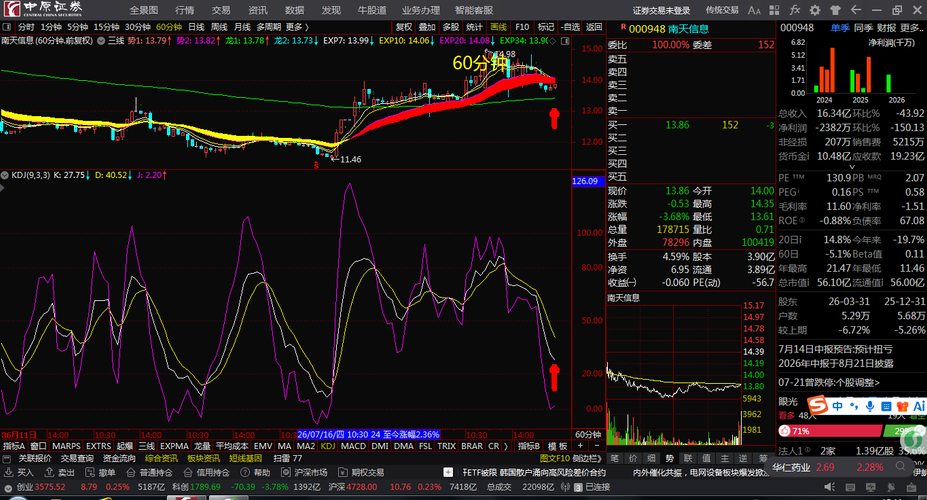Open 信用持仓 credit holdings
This screenshot has width=927, height=500.
coord(206,472)
